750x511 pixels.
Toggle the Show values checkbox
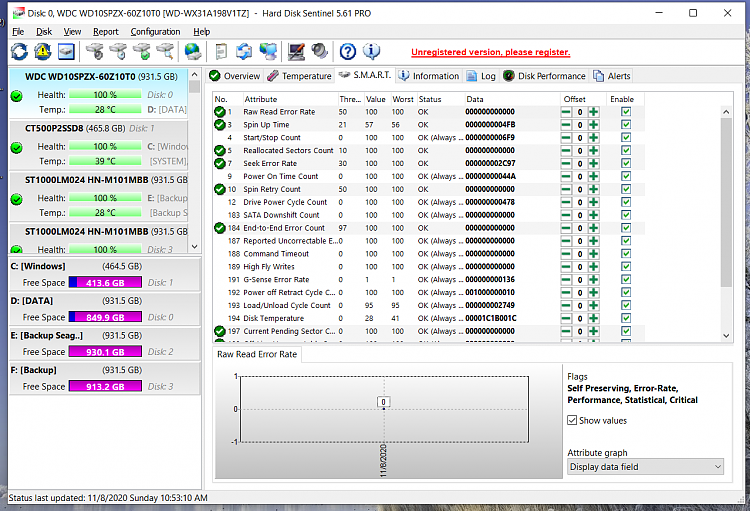tap(572, 420)
